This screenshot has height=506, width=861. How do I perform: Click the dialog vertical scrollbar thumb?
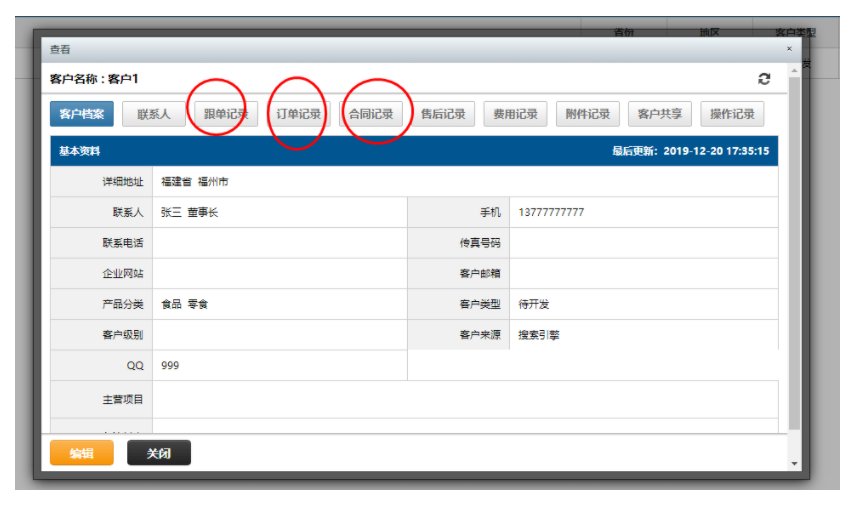(x=794, y=253)
